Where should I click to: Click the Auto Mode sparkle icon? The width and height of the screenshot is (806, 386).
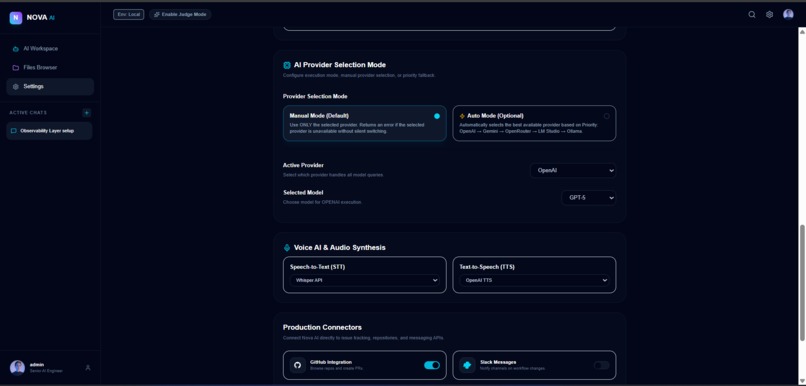click(462, 116)
